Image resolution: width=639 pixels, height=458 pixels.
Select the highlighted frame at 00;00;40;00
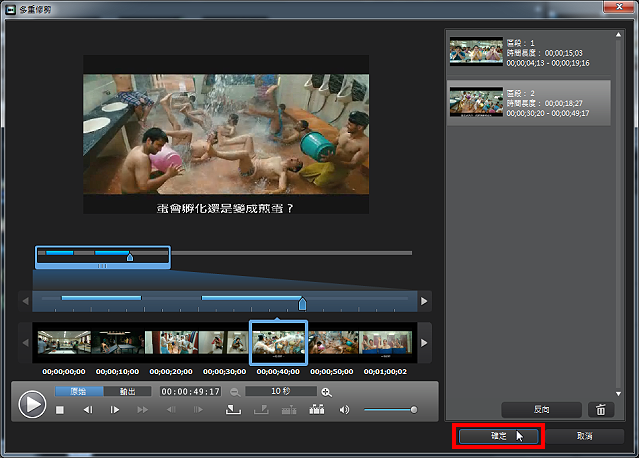click(278, 343)
